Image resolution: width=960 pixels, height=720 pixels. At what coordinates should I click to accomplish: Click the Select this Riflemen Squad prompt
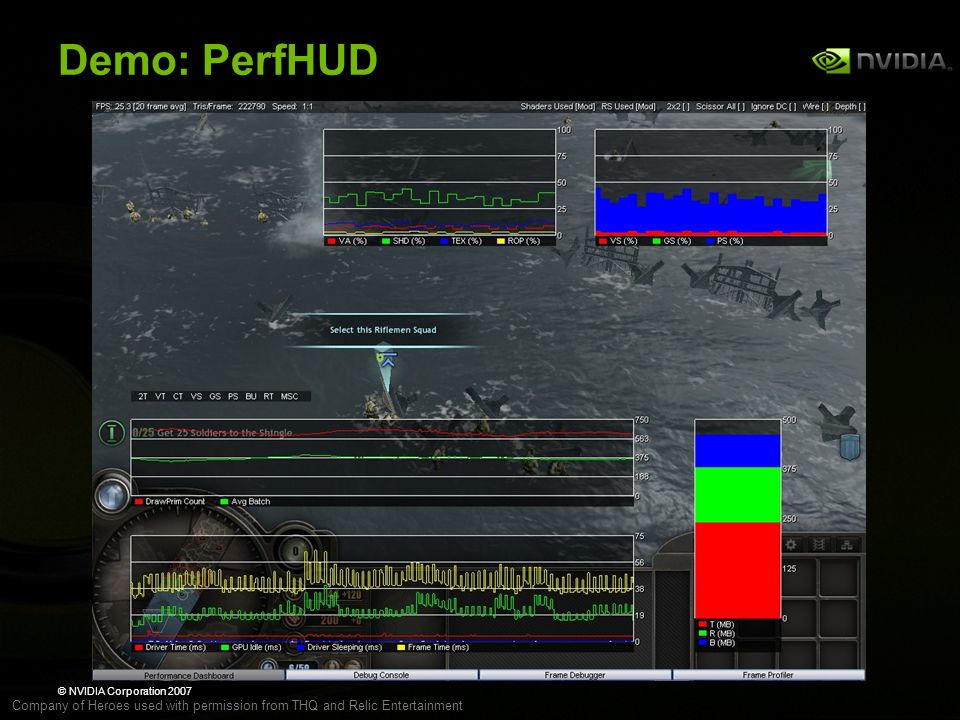[383, 330]
